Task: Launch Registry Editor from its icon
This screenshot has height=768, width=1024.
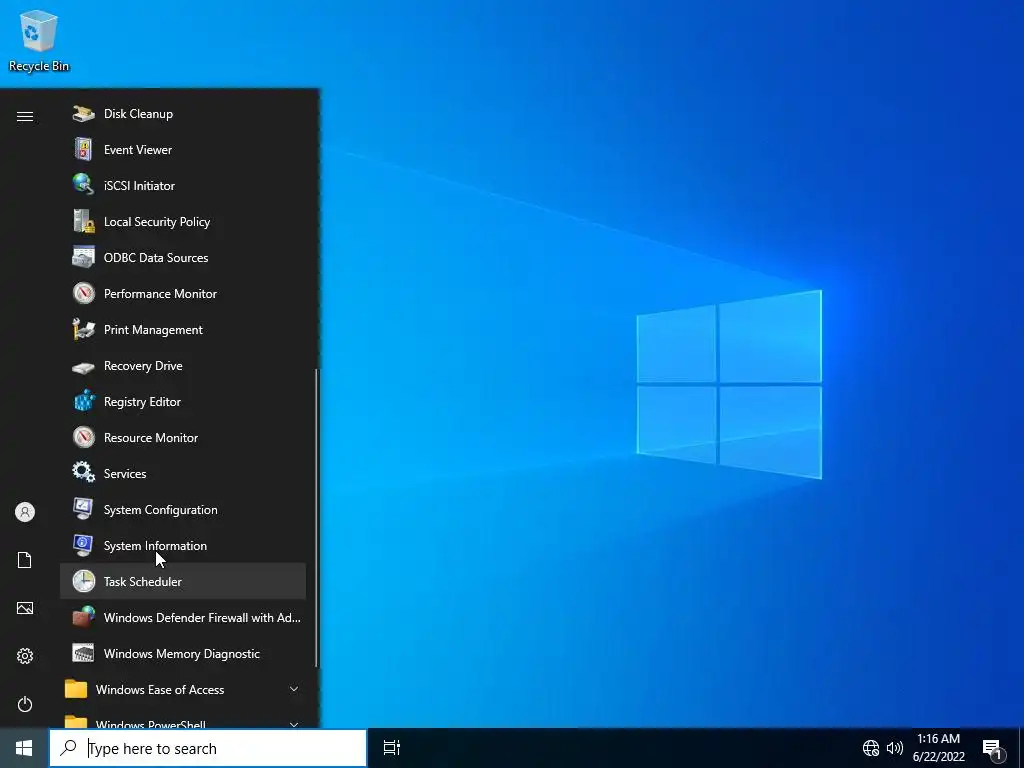Action: [x=84, y=402]
